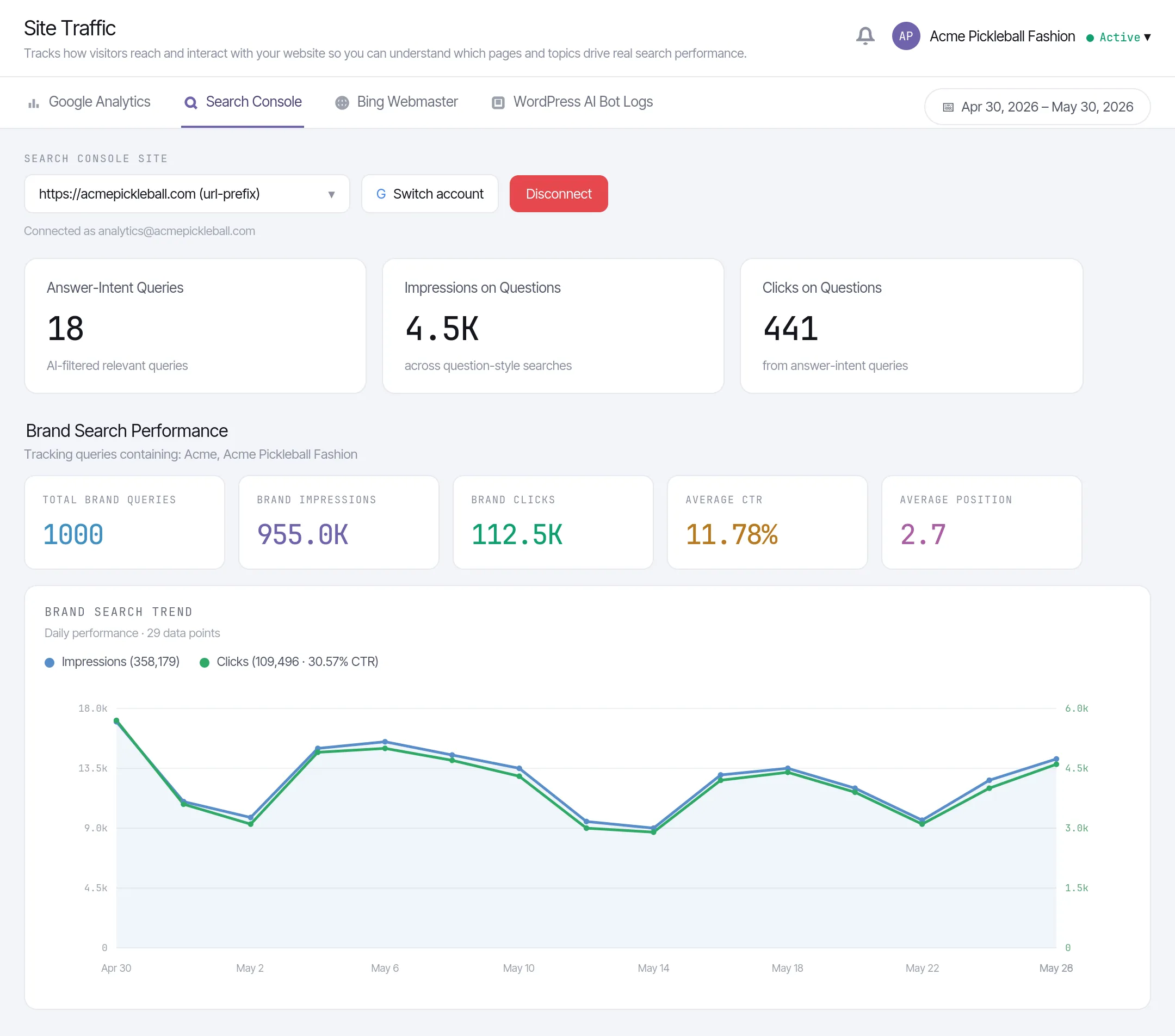Click the Search Console magnifier icon

pyautogui.click(x=191, y=103)
